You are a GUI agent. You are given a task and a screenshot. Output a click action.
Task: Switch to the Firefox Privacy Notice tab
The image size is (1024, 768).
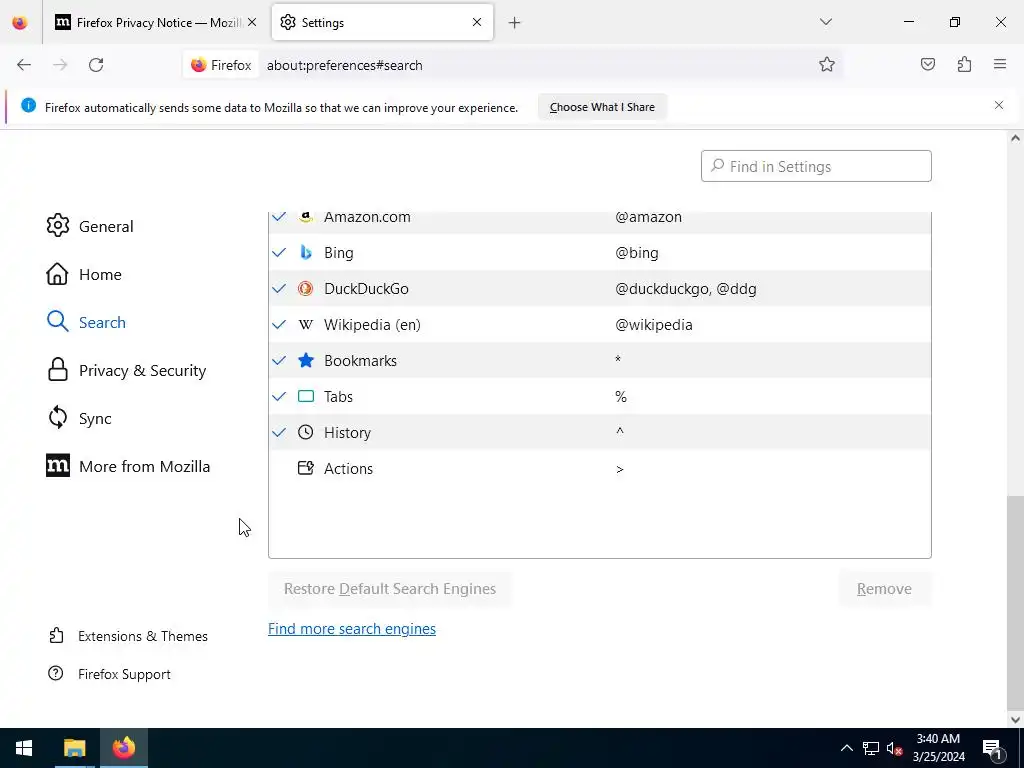click(155, 22)
